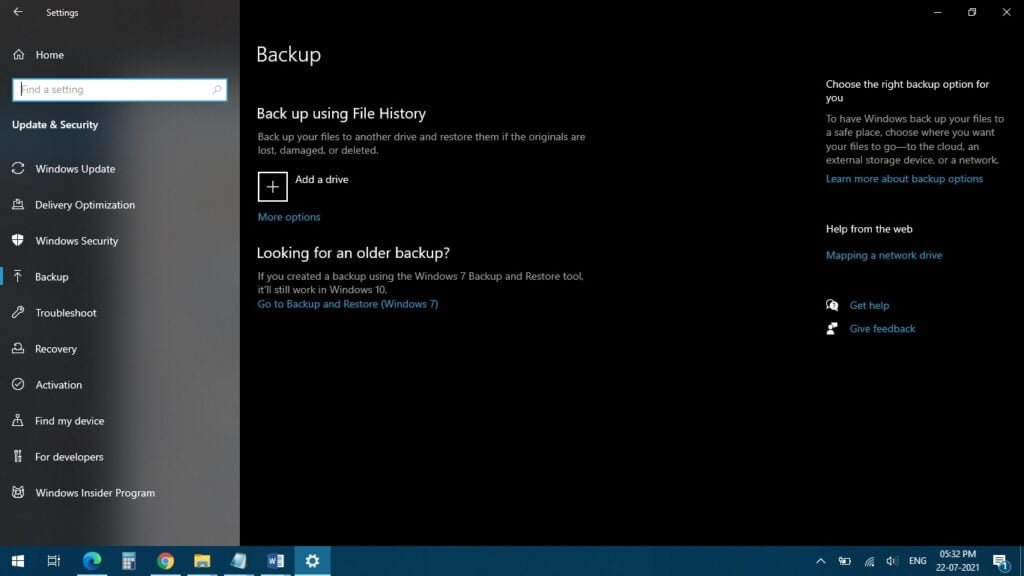The height and width of the screenshot is (576, 1024).
Task: Switch to the Troubleshoot section
Action: pyautogui.click(x=66, y=313)
